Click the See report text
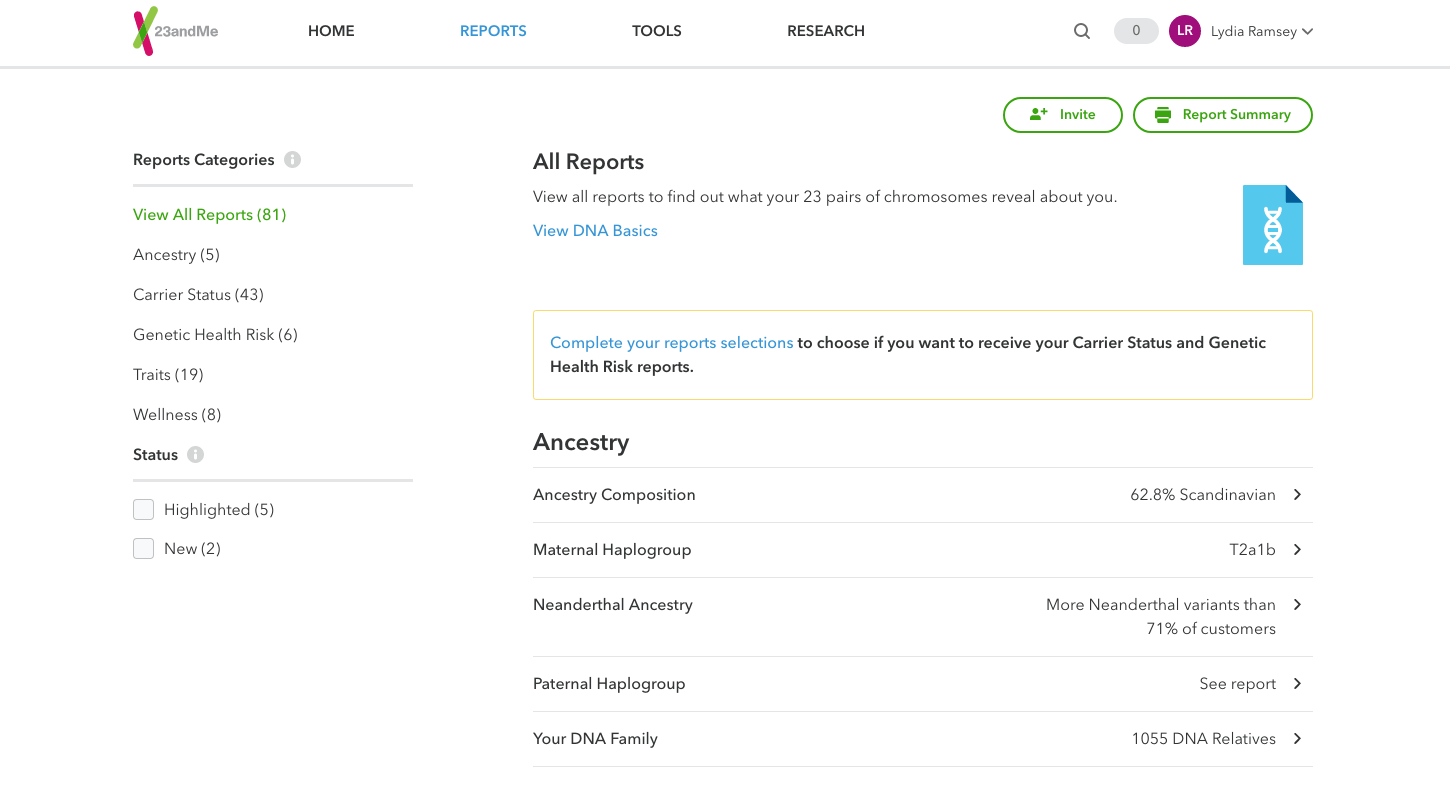The height and width of the screenshot is (794, 1450). pos(1238,684)
